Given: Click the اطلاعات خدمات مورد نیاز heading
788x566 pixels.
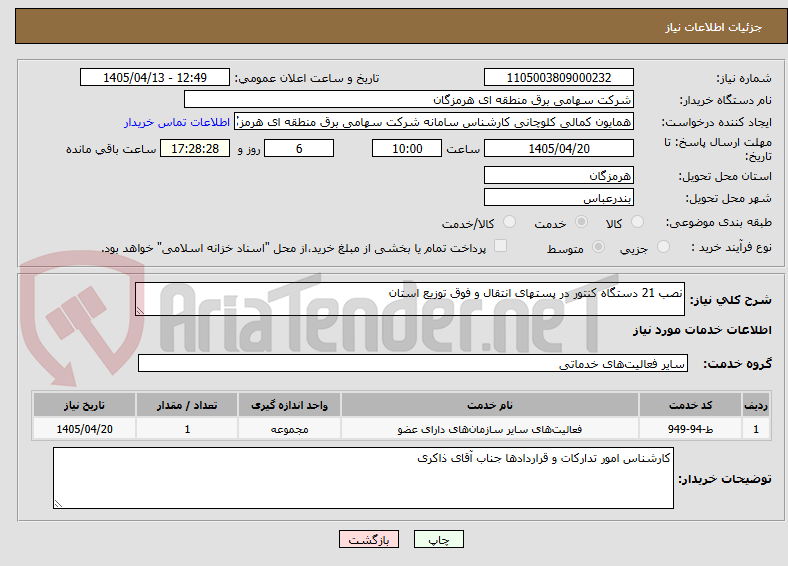Looking at the screenshot, I should click(702, 330).
